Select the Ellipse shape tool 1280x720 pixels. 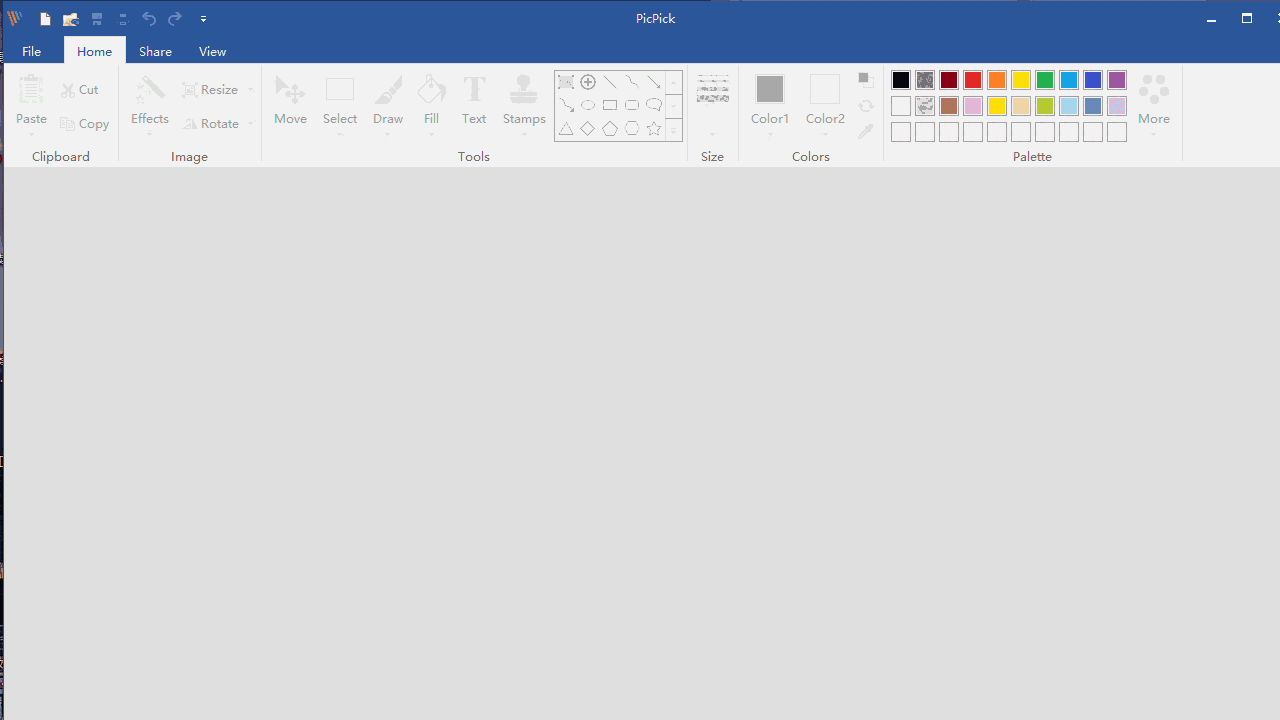[588, 105]
